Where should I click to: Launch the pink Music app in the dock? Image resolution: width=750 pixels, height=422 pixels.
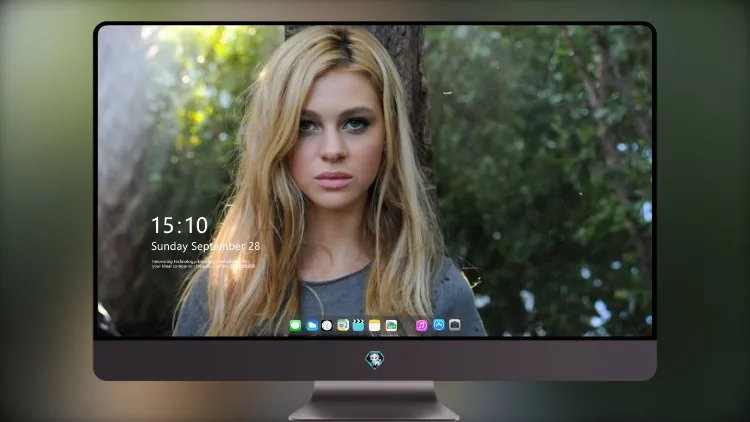pos(421,326)
